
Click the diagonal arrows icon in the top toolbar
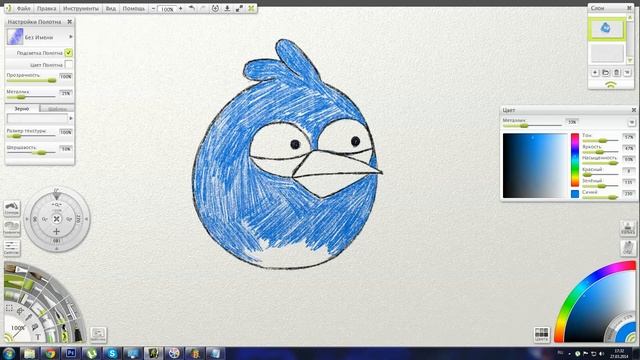[x=239, y=9]
